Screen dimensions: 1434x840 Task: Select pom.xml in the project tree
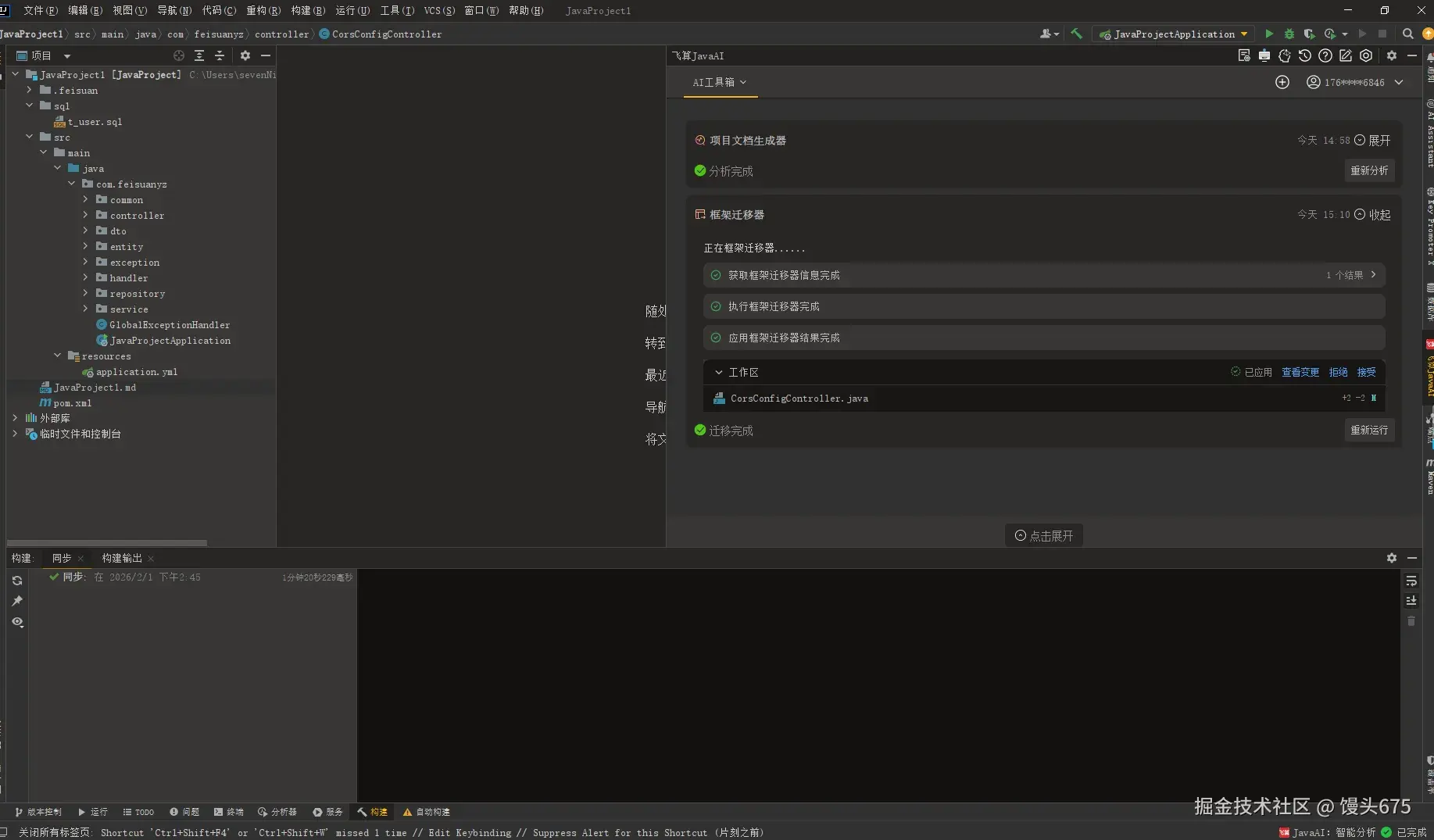tap(72, 403)
